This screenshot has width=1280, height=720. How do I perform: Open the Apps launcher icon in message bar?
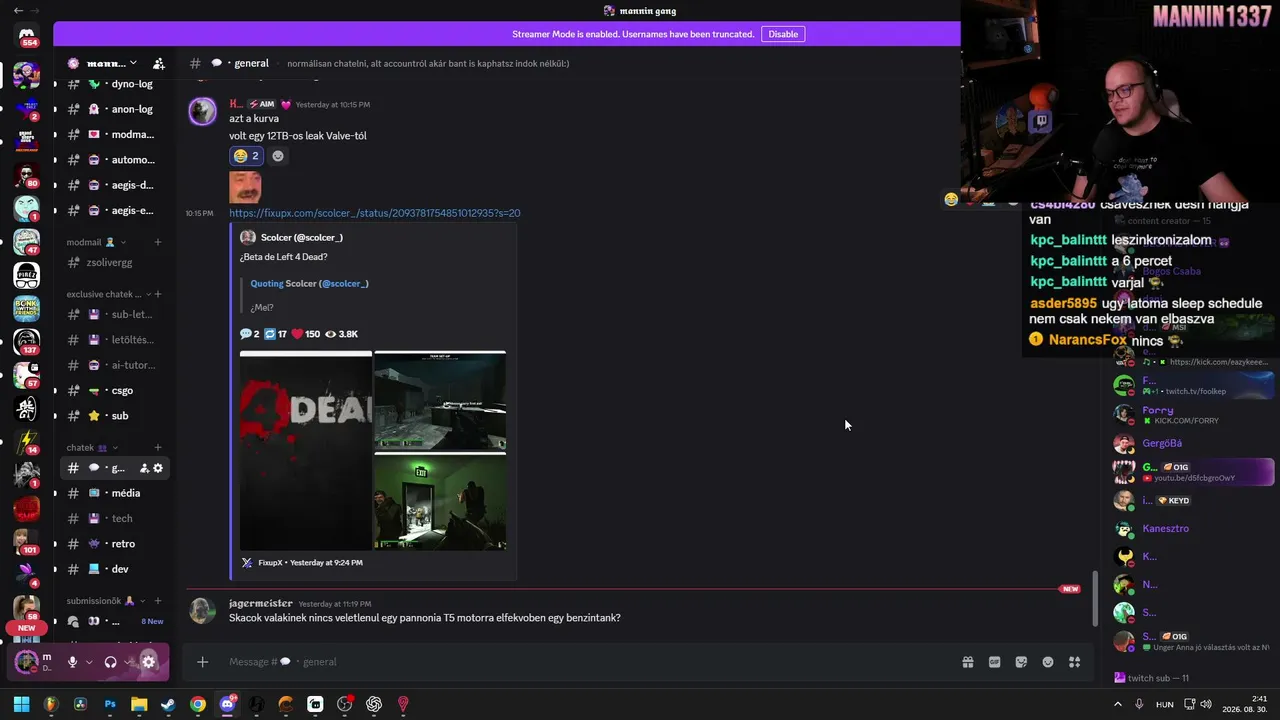pyautogui.click(x=1075, y=662)
